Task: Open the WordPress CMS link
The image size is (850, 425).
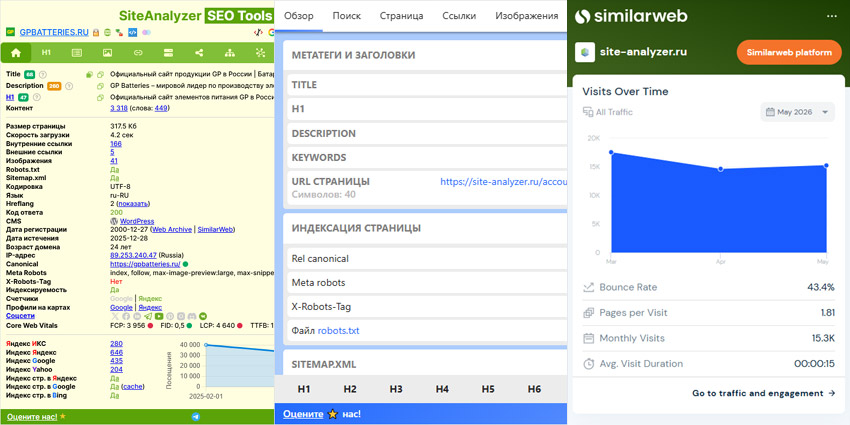Action: [x=137, y=221]
